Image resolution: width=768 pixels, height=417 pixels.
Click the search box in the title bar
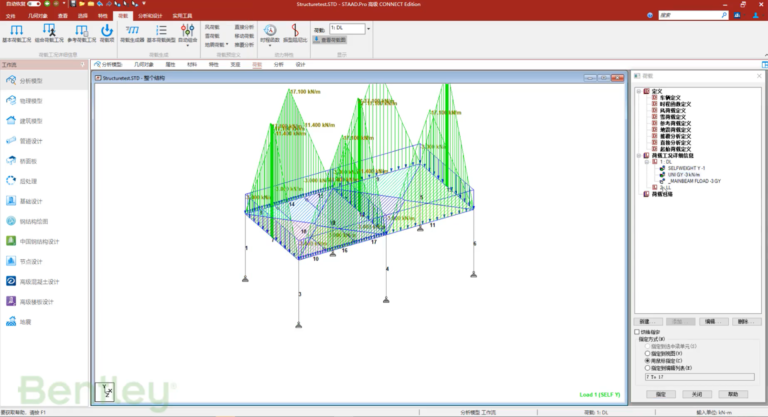(x=693, y=15)
